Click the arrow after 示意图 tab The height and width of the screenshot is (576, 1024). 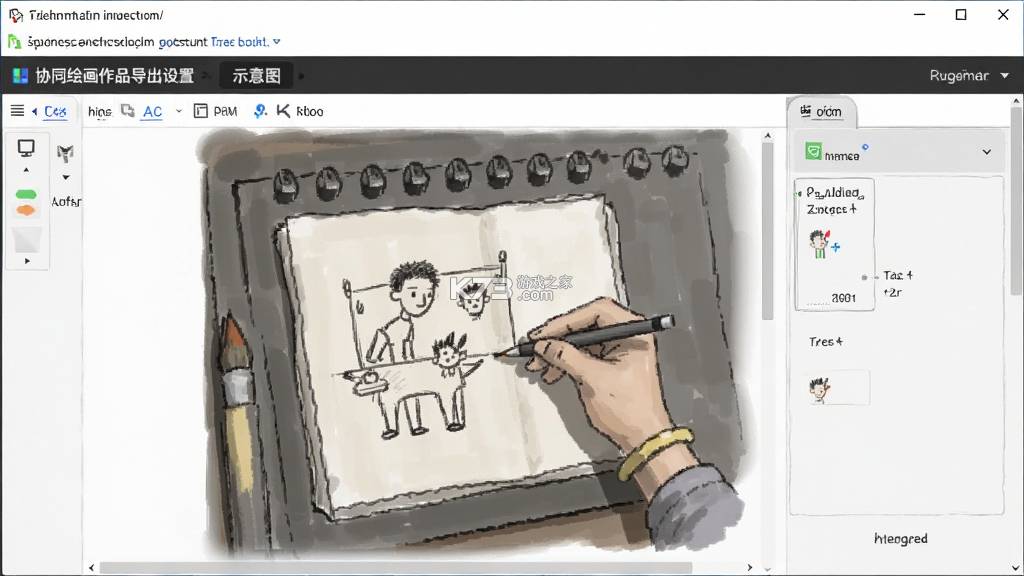[301, 76]
